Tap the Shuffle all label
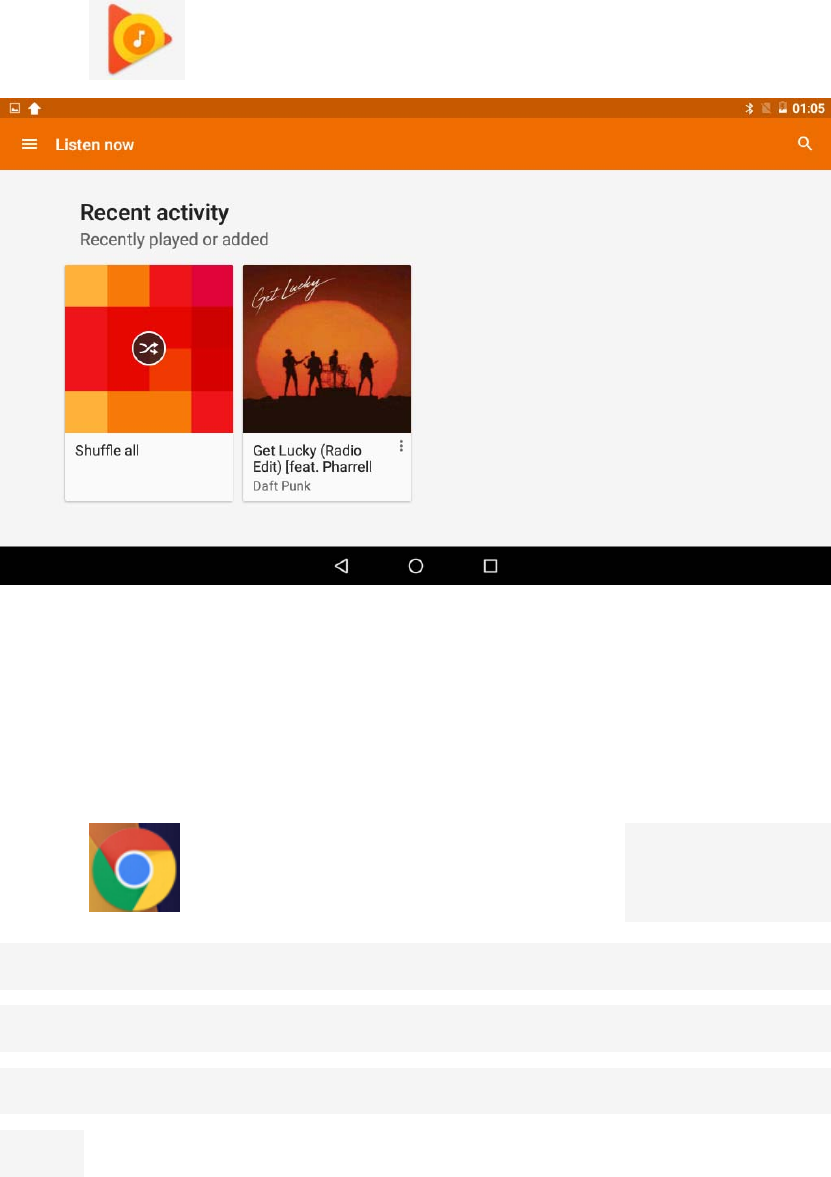831x1177 pixels. pyautogui.click(x=107, y=450)
